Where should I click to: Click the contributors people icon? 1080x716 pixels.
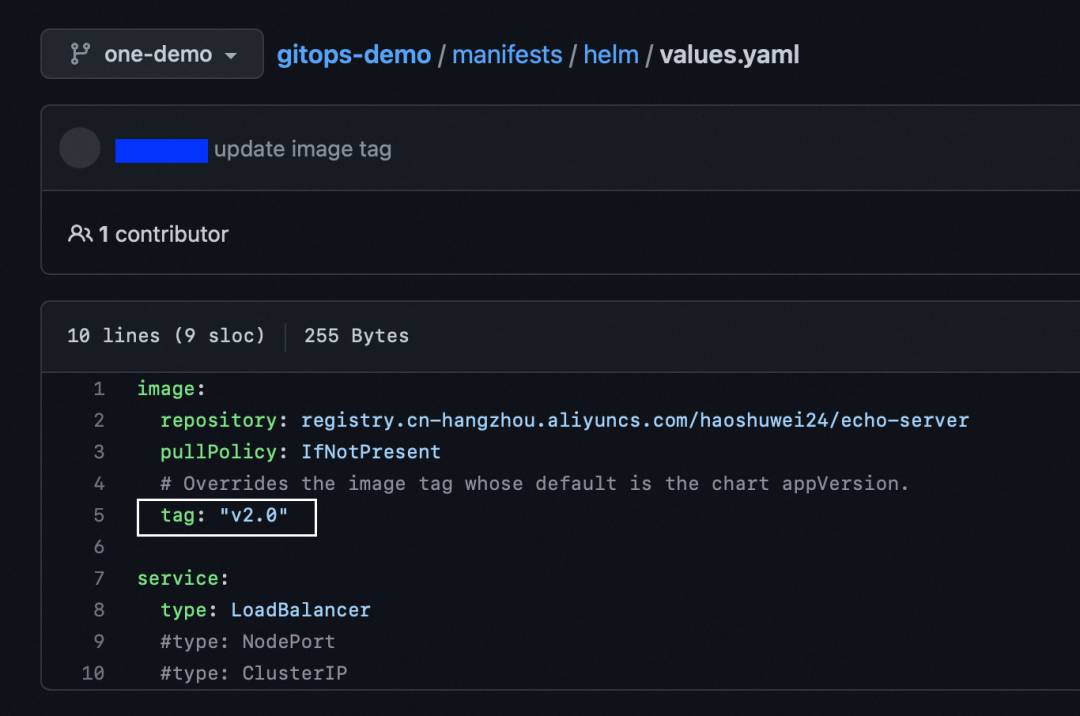coord(80,234)
